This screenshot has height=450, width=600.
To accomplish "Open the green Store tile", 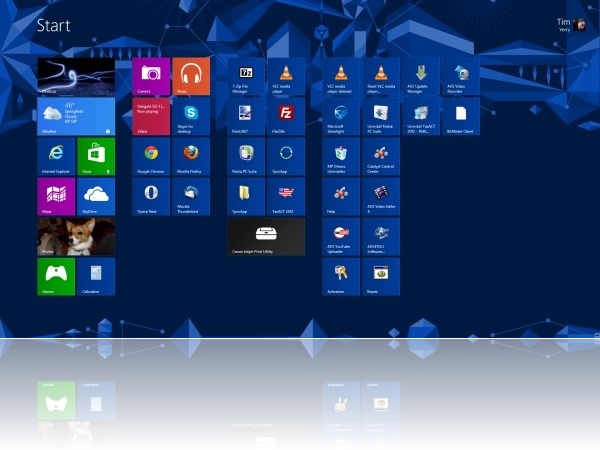I will click(x=96, y=157).
